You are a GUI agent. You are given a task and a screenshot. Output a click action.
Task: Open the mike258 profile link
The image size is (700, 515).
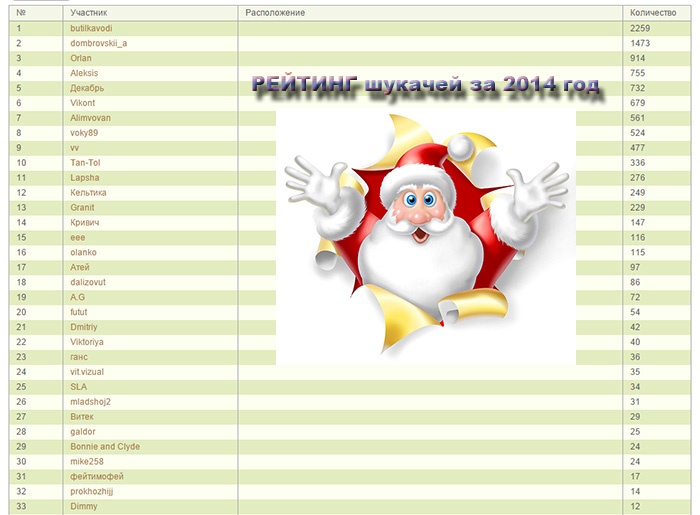tap(87, 462)
